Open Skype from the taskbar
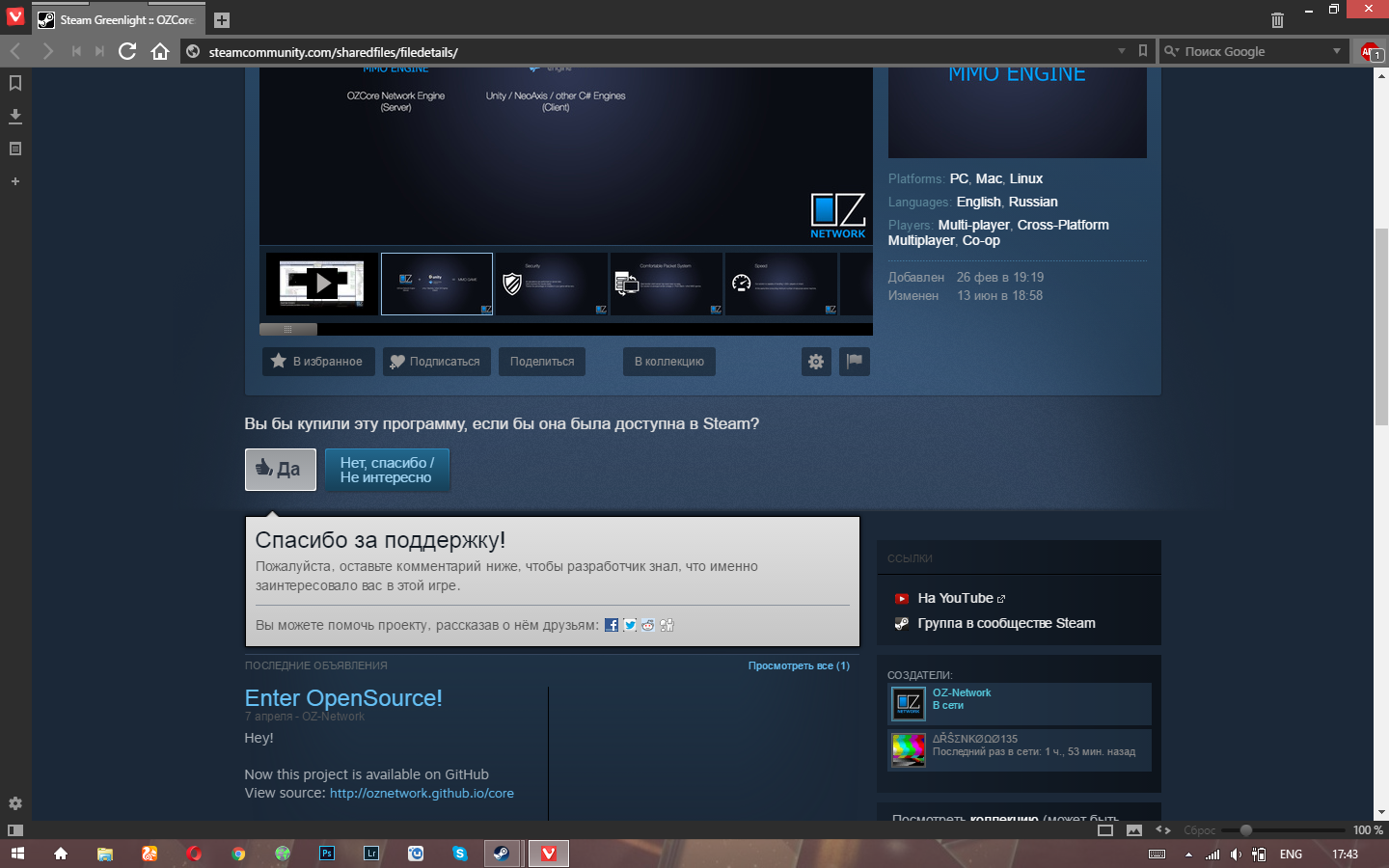This screenshot has height=868, width=1389. [x=460, y=854]
